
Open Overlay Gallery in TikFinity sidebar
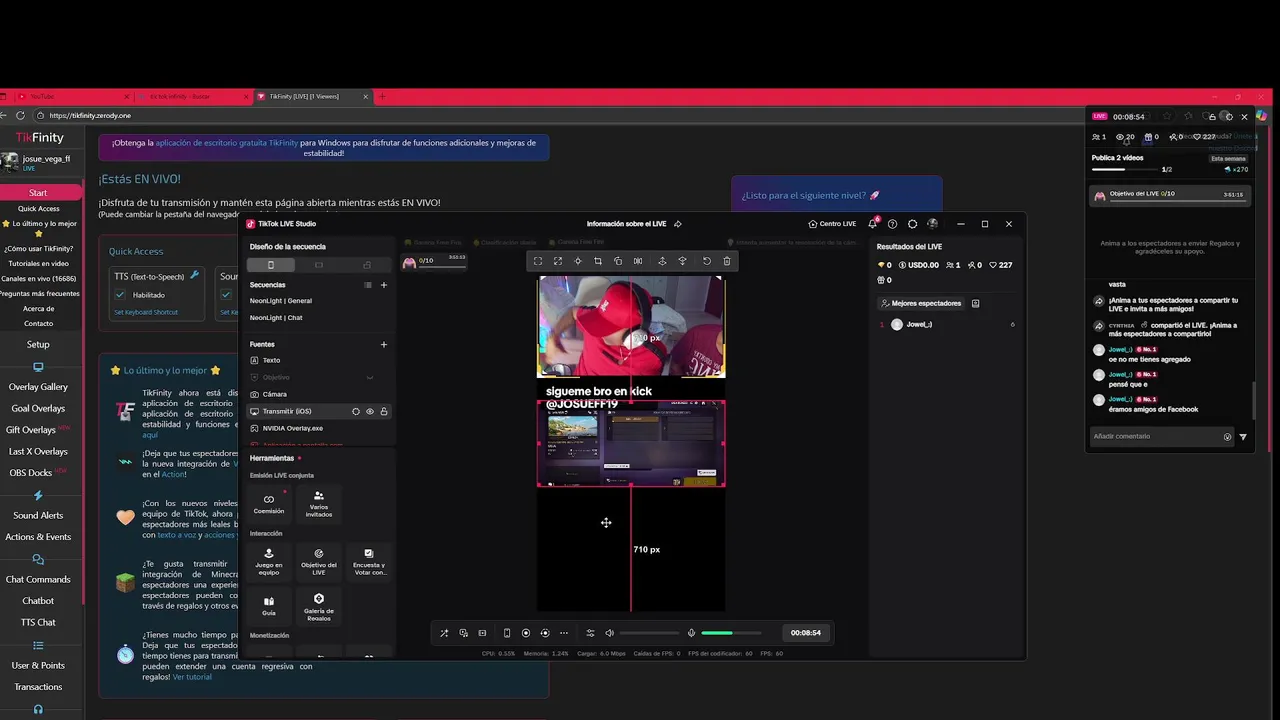pos(38,387)
